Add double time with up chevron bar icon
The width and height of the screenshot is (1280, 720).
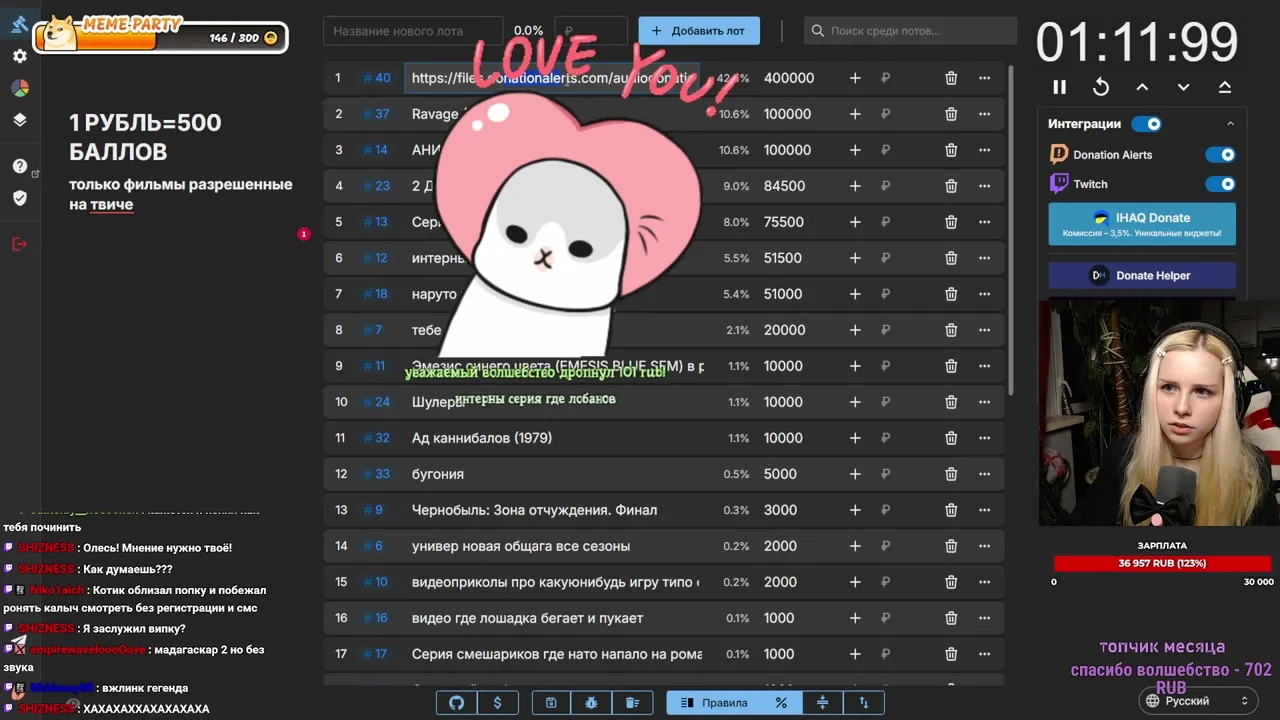click(x=1224, y=87)
